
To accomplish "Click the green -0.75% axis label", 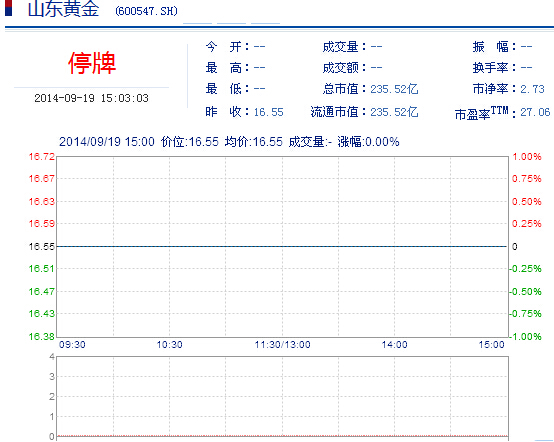I will tap(525, 313).
